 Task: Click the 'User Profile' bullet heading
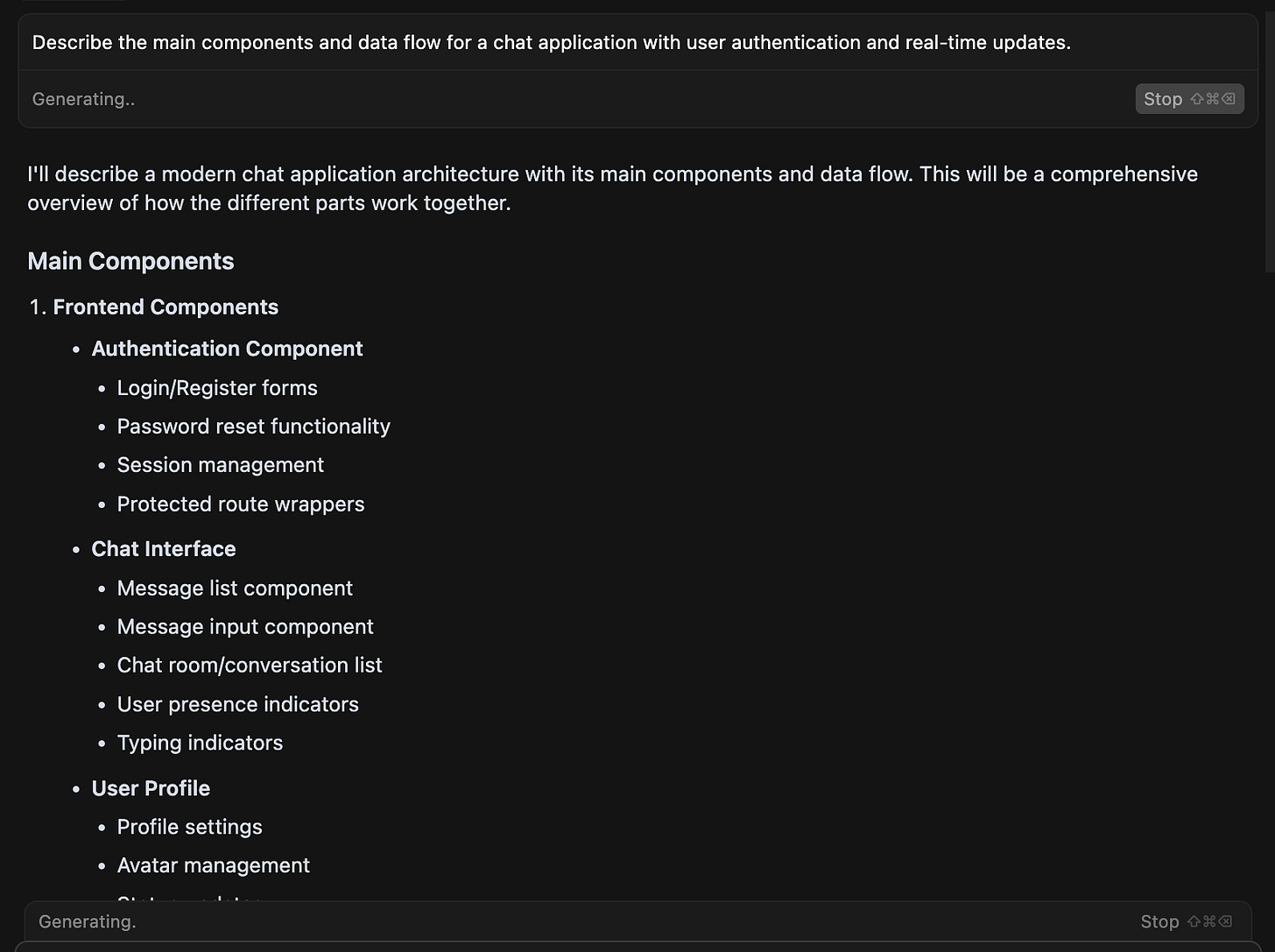pyautogui.click(x=151, y=788)
